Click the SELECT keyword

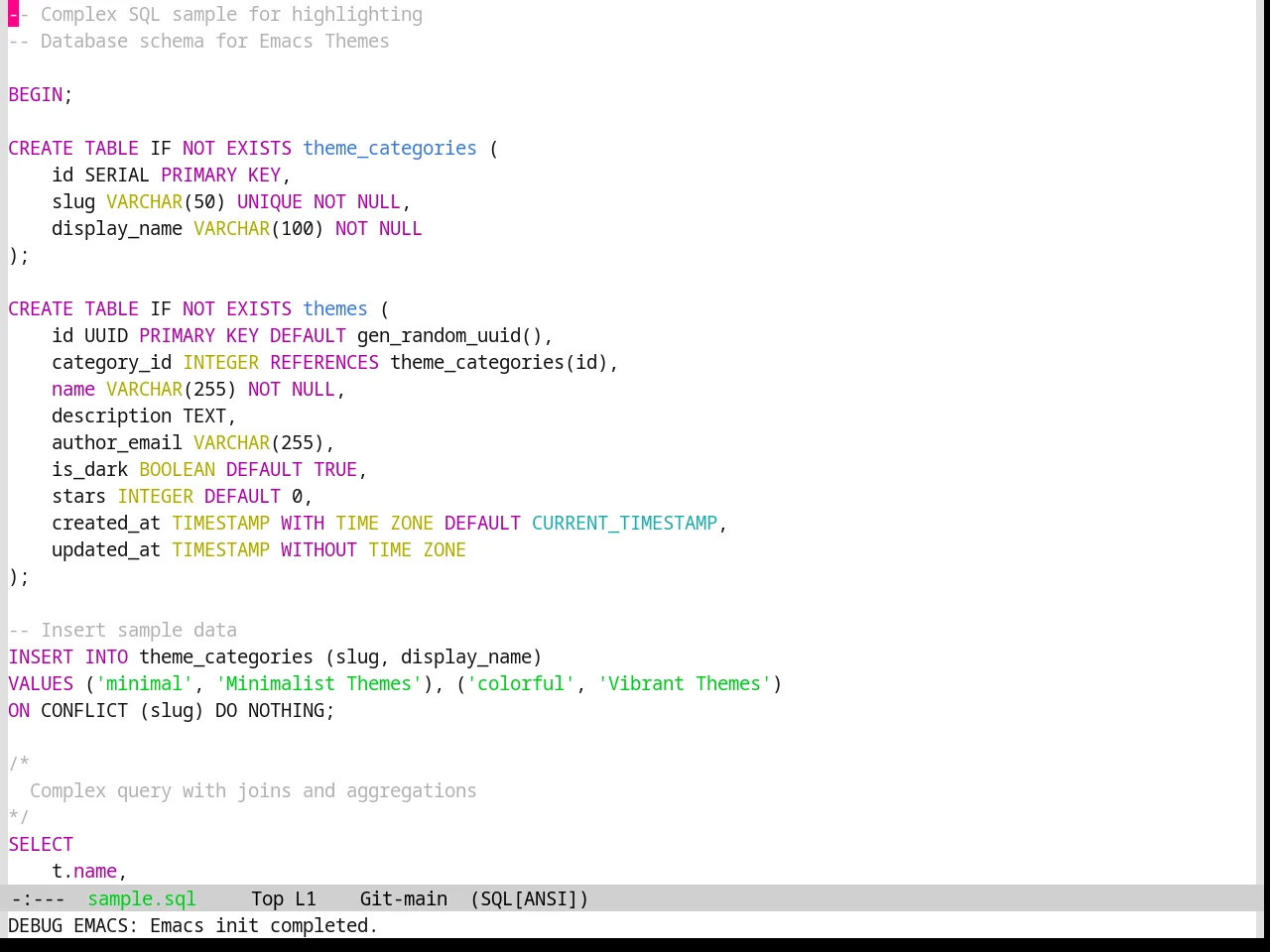coord(41,844)
